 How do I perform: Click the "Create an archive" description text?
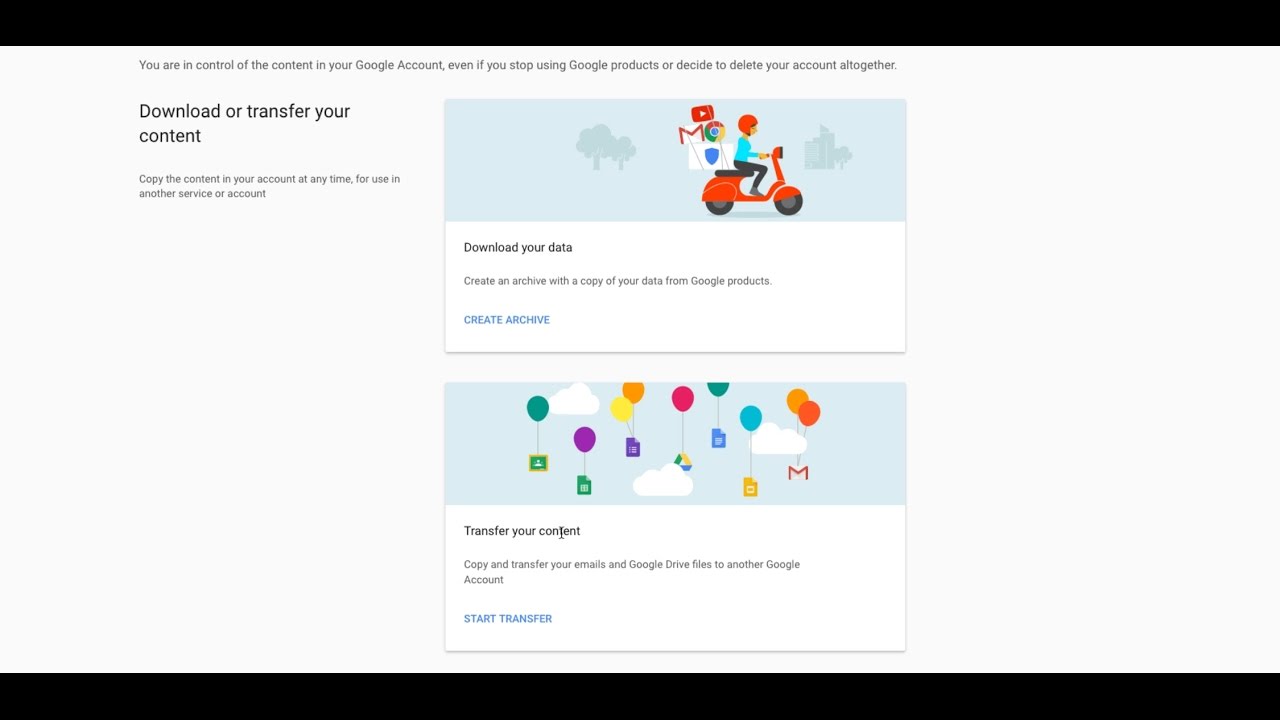click(617, 281)
